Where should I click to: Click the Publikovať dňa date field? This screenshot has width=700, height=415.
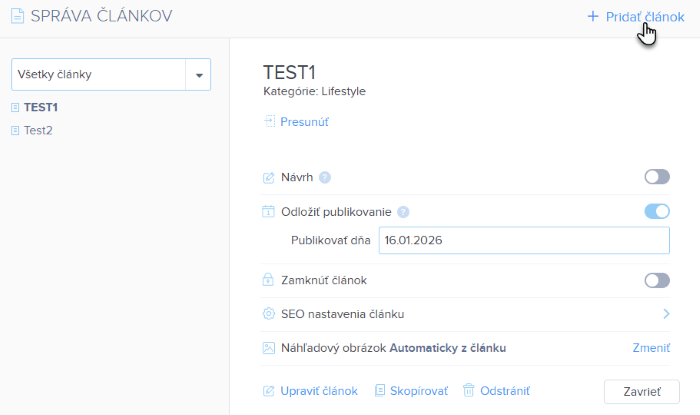[x=523, y=241]
